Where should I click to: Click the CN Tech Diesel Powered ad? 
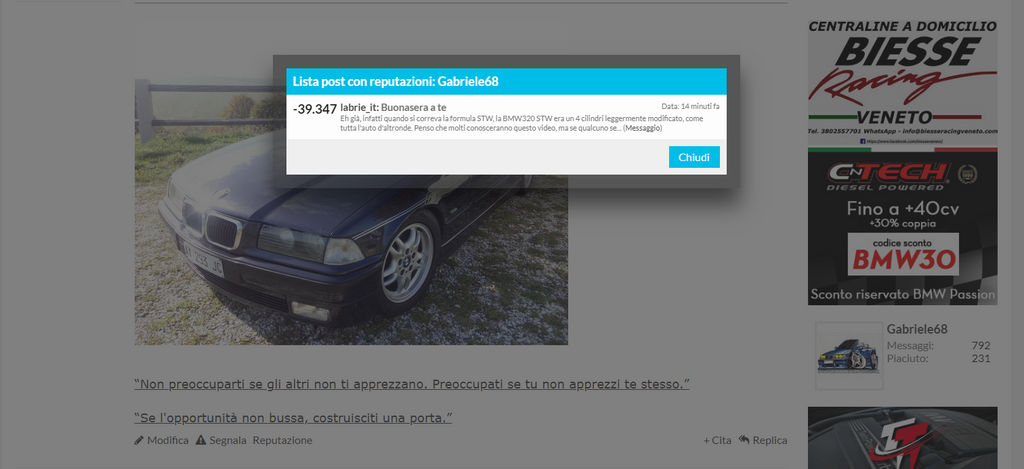pyautogui.click(x=903, y=226)
